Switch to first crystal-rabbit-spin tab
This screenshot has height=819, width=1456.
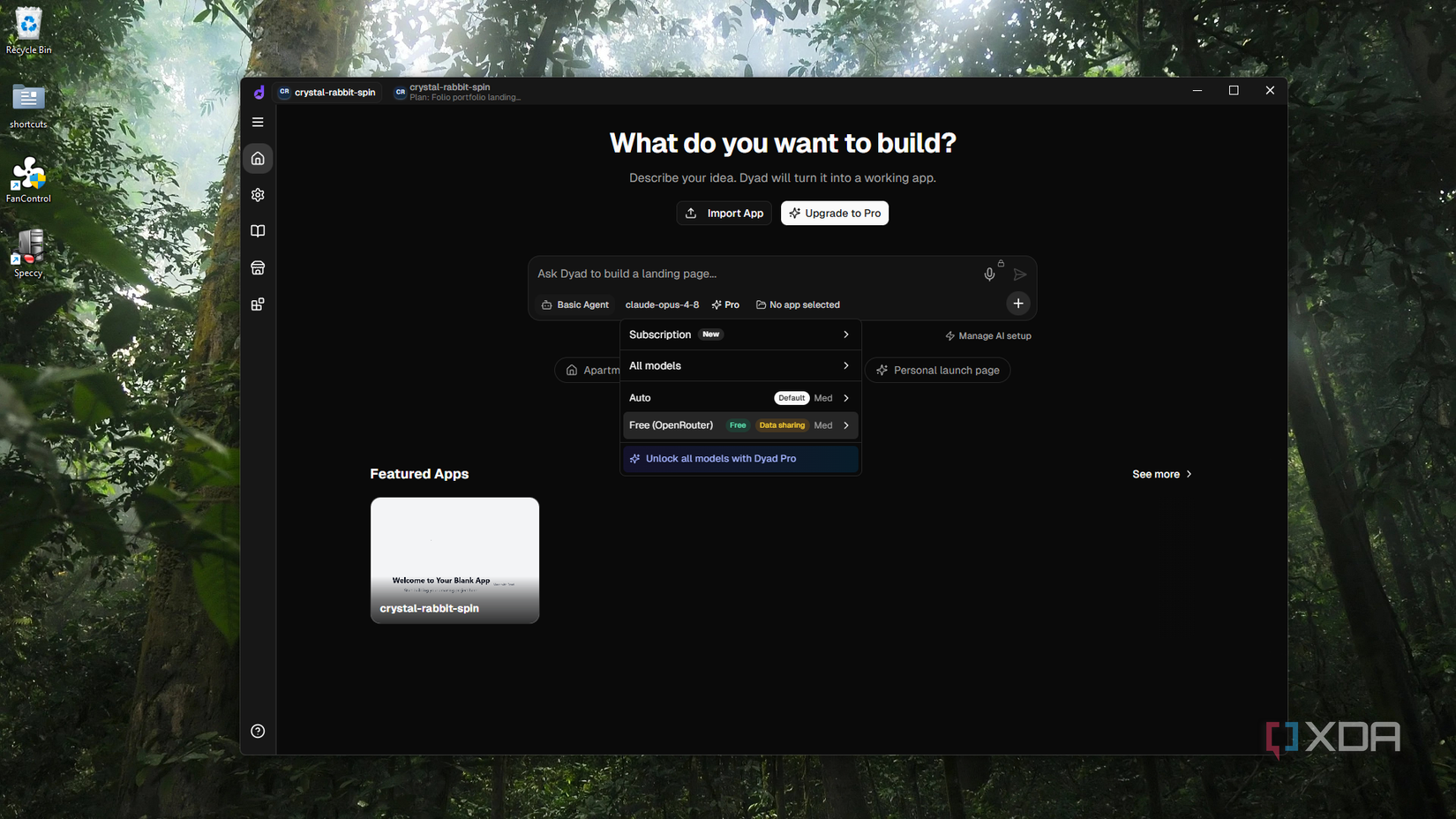pos(327,92)
